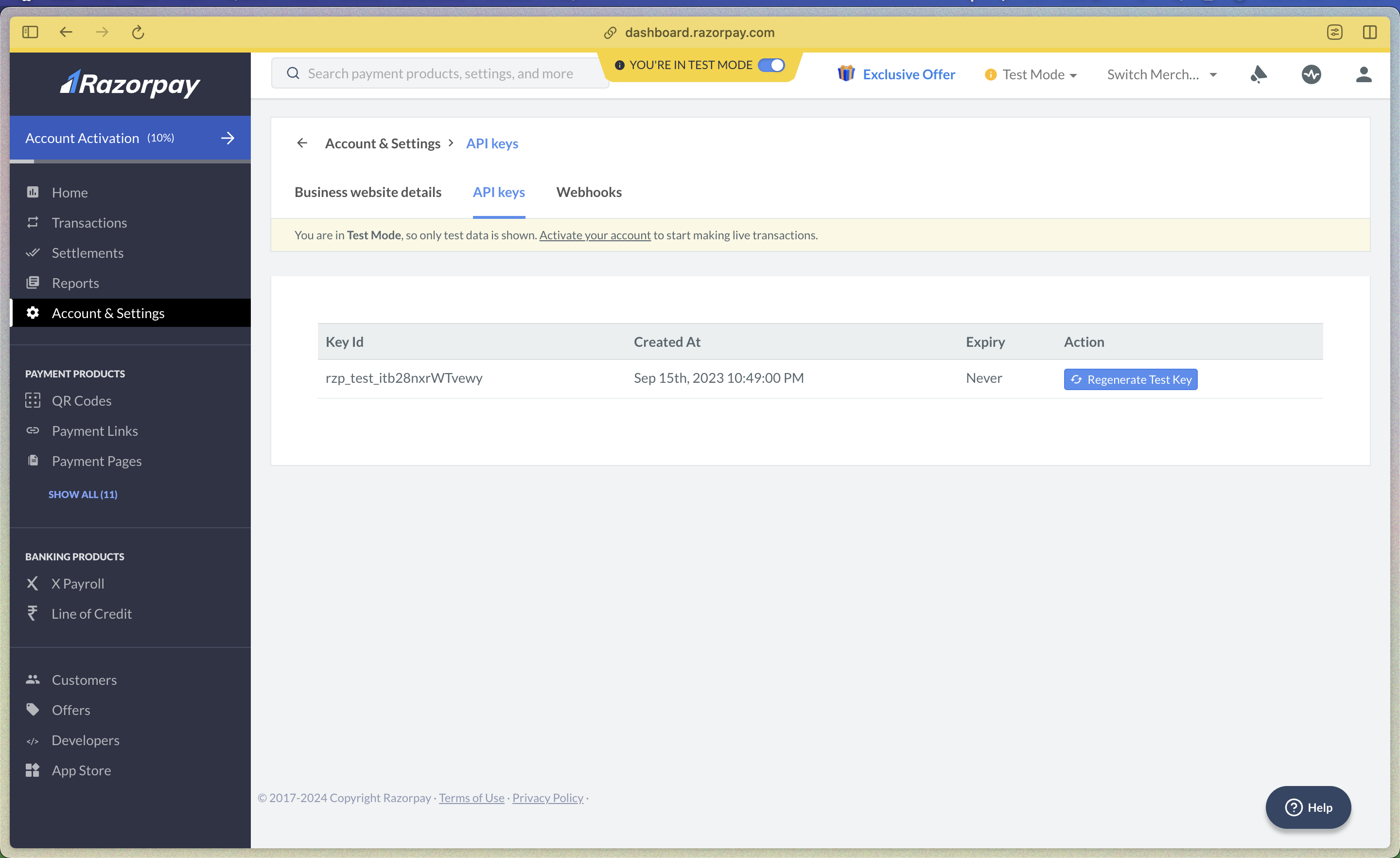The width and height of the screenshot is (1400, 858).
Task: Focus the search payment products field
Action: pos(440,73)
